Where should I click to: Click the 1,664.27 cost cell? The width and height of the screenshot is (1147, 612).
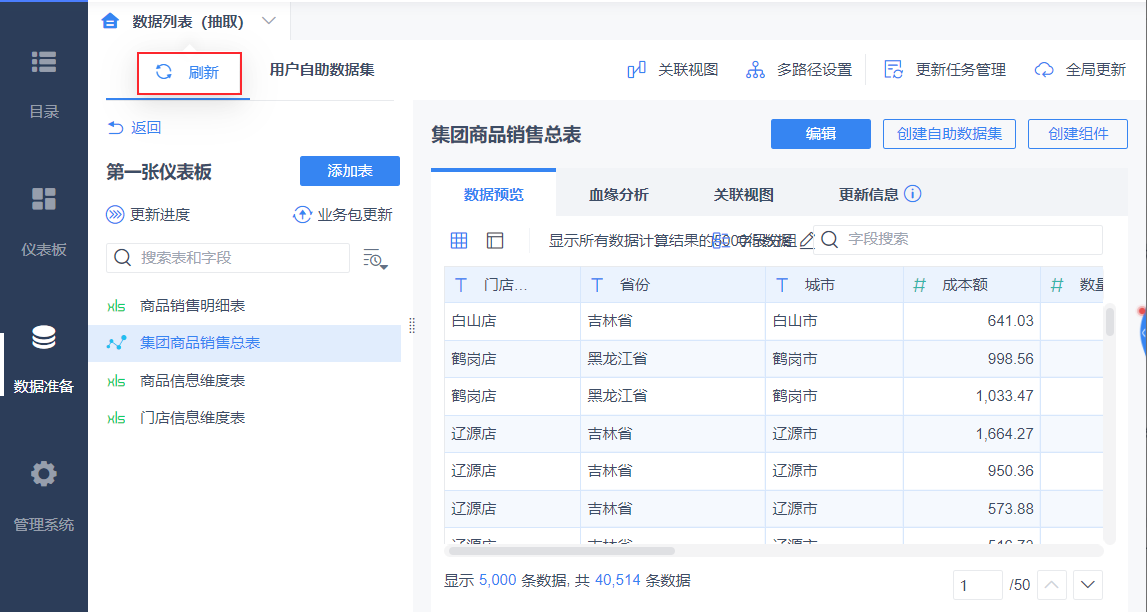point(972,434)
